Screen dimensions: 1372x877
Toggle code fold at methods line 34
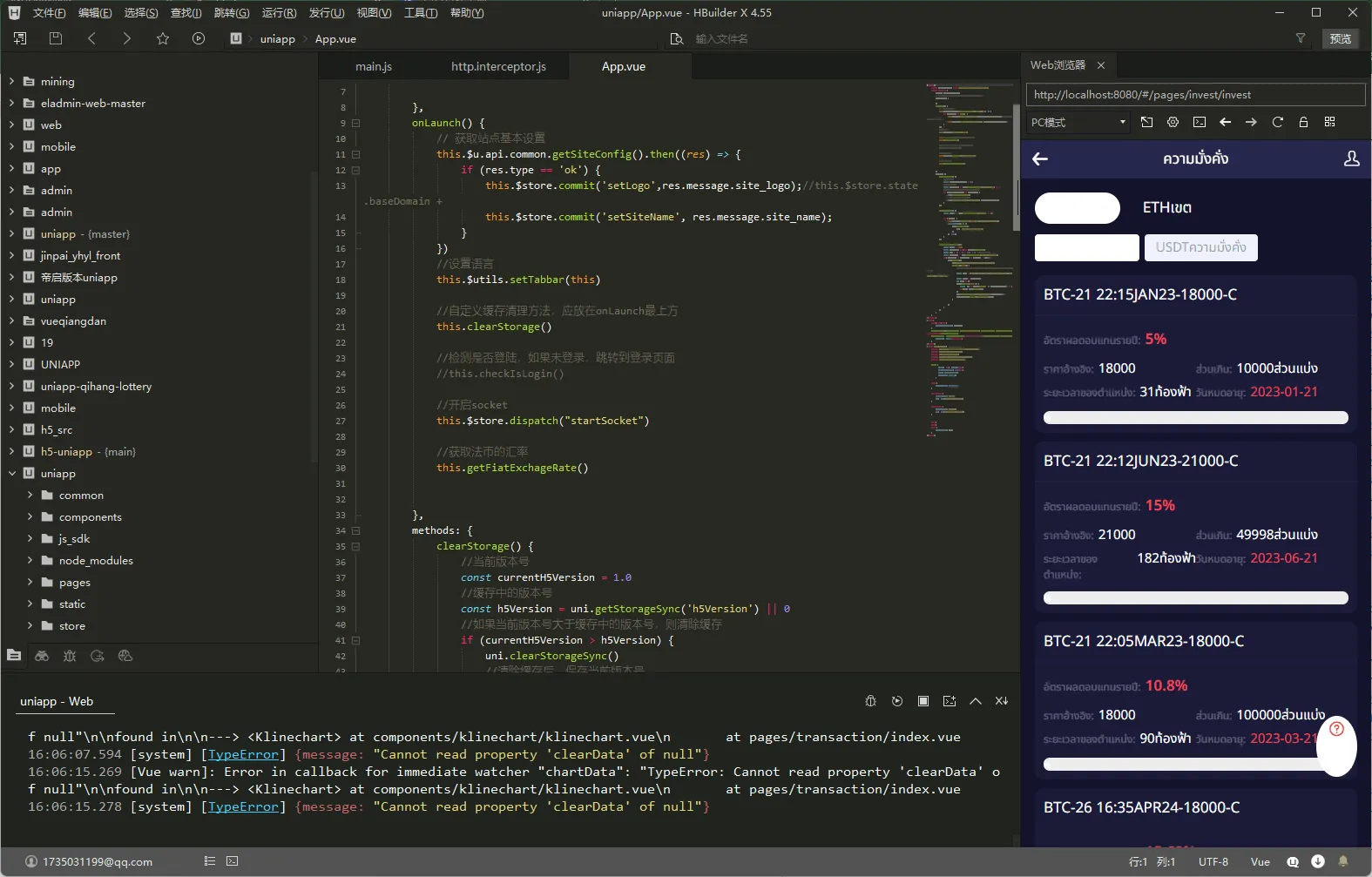355,530
